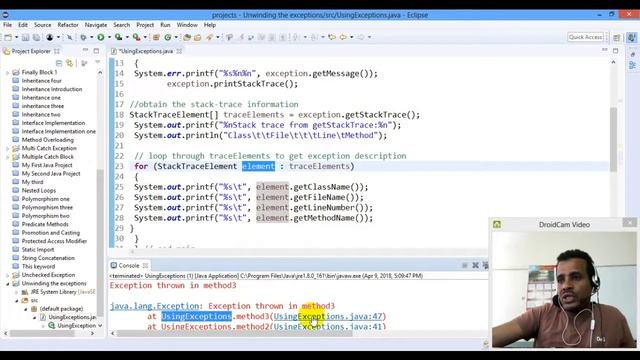Click UsingExceptions.java:41 stack trace link
Screen dimensions: 640x360
coord(328,327)
